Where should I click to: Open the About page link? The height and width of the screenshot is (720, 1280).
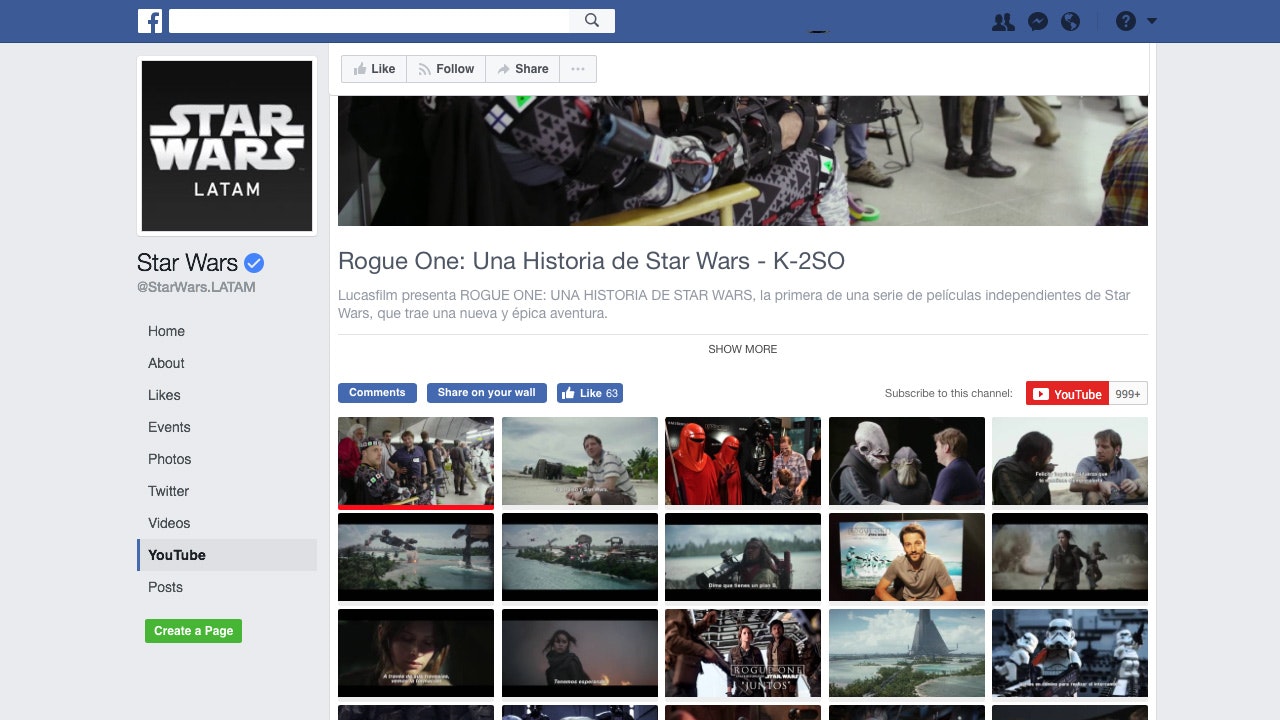click(x=166, y=363)
